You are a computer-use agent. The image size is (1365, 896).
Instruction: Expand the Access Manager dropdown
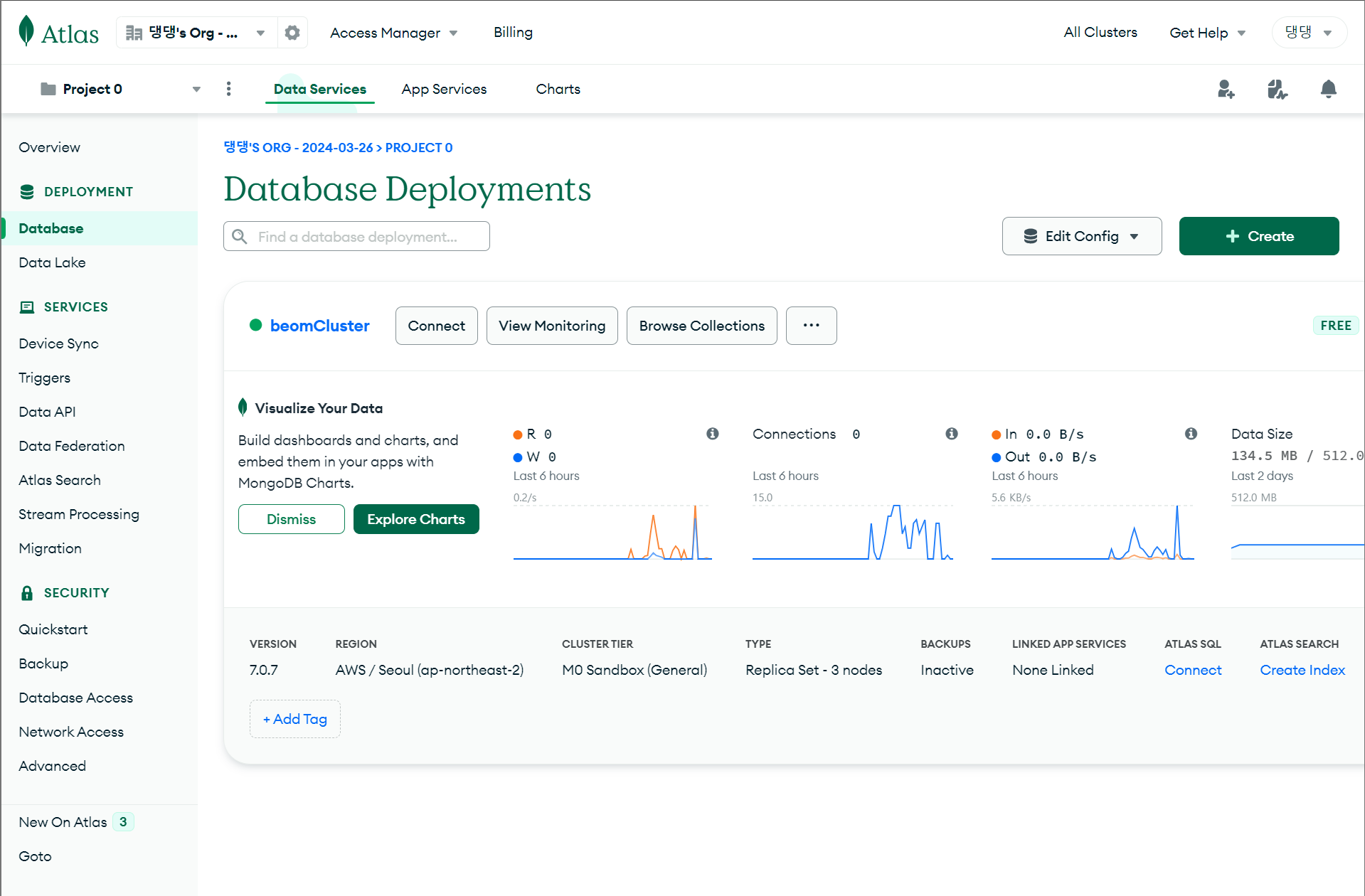click(x=393, y=33)
